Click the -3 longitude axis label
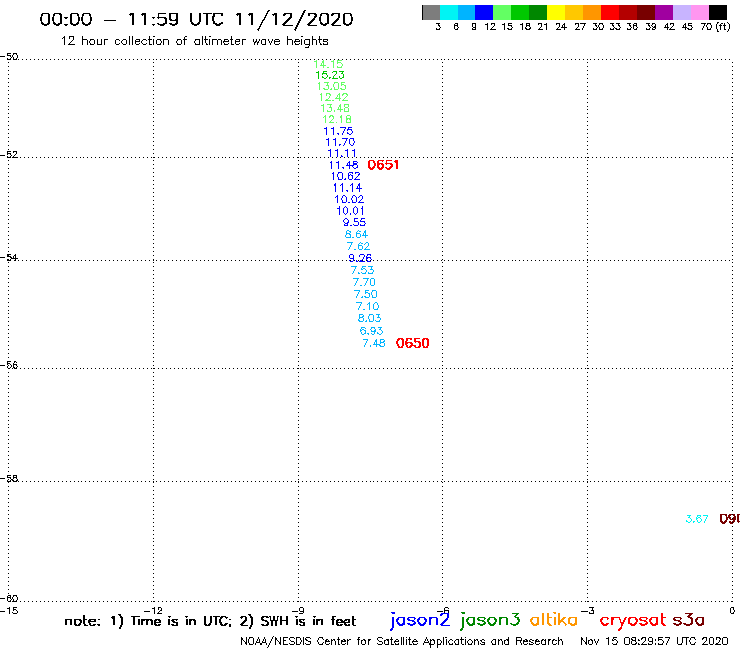740x650 pixels. coord(588,611)
